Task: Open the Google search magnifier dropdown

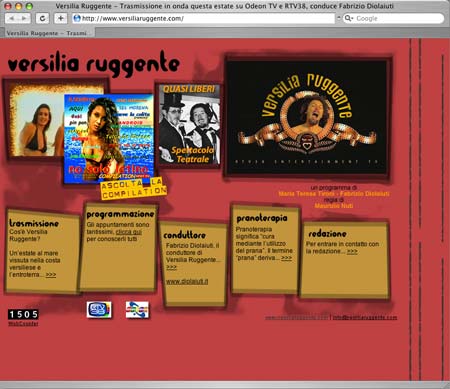Action: 348,18
